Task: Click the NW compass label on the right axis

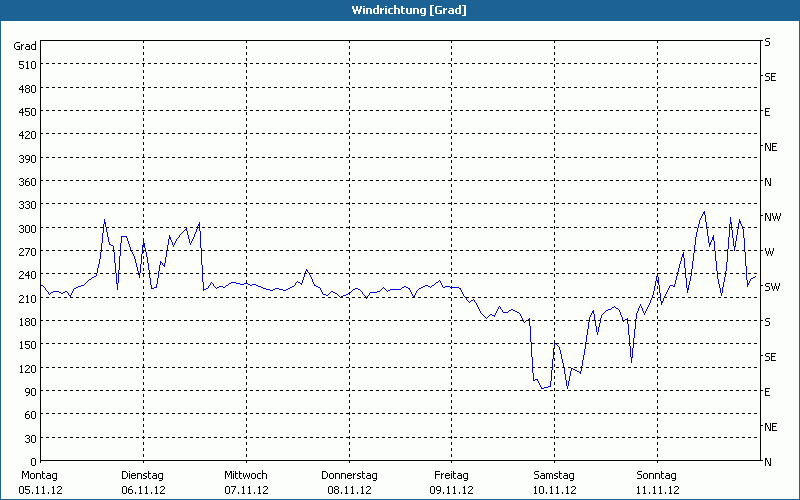Action: coord(772,217)
